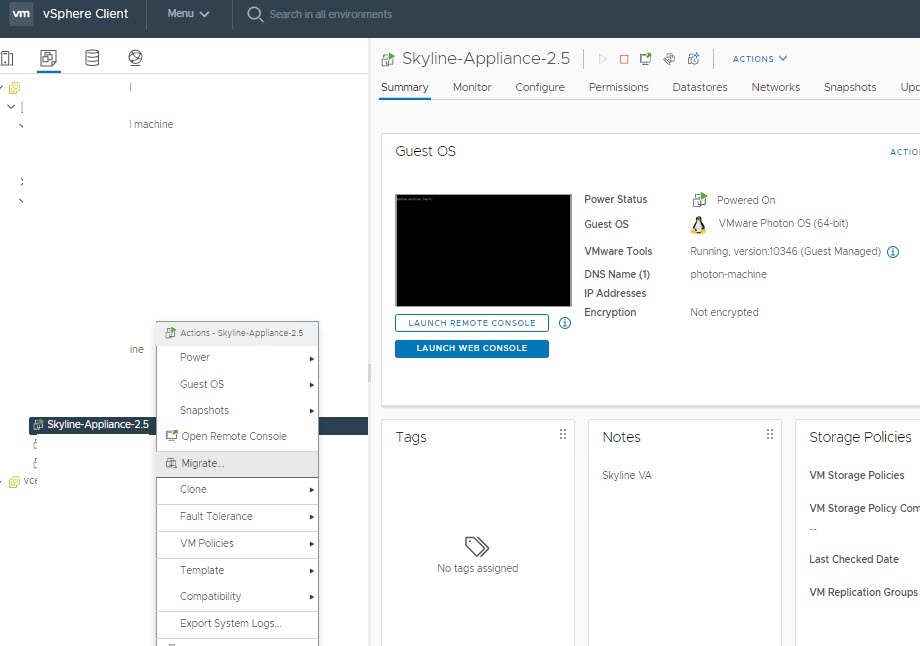Click the Launch Remote Console button
The image size is (920, 646).
tap(472, 324)
